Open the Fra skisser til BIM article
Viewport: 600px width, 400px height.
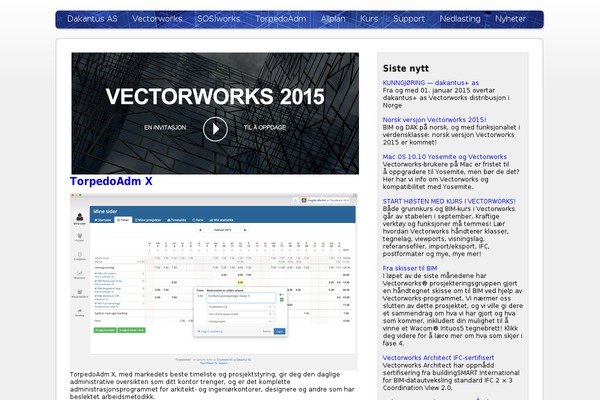point(410,268)
